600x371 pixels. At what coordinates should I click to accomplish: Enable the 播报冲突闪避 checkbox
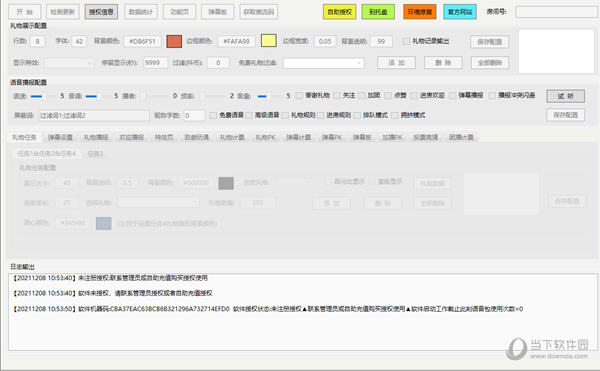click(492, 96)
